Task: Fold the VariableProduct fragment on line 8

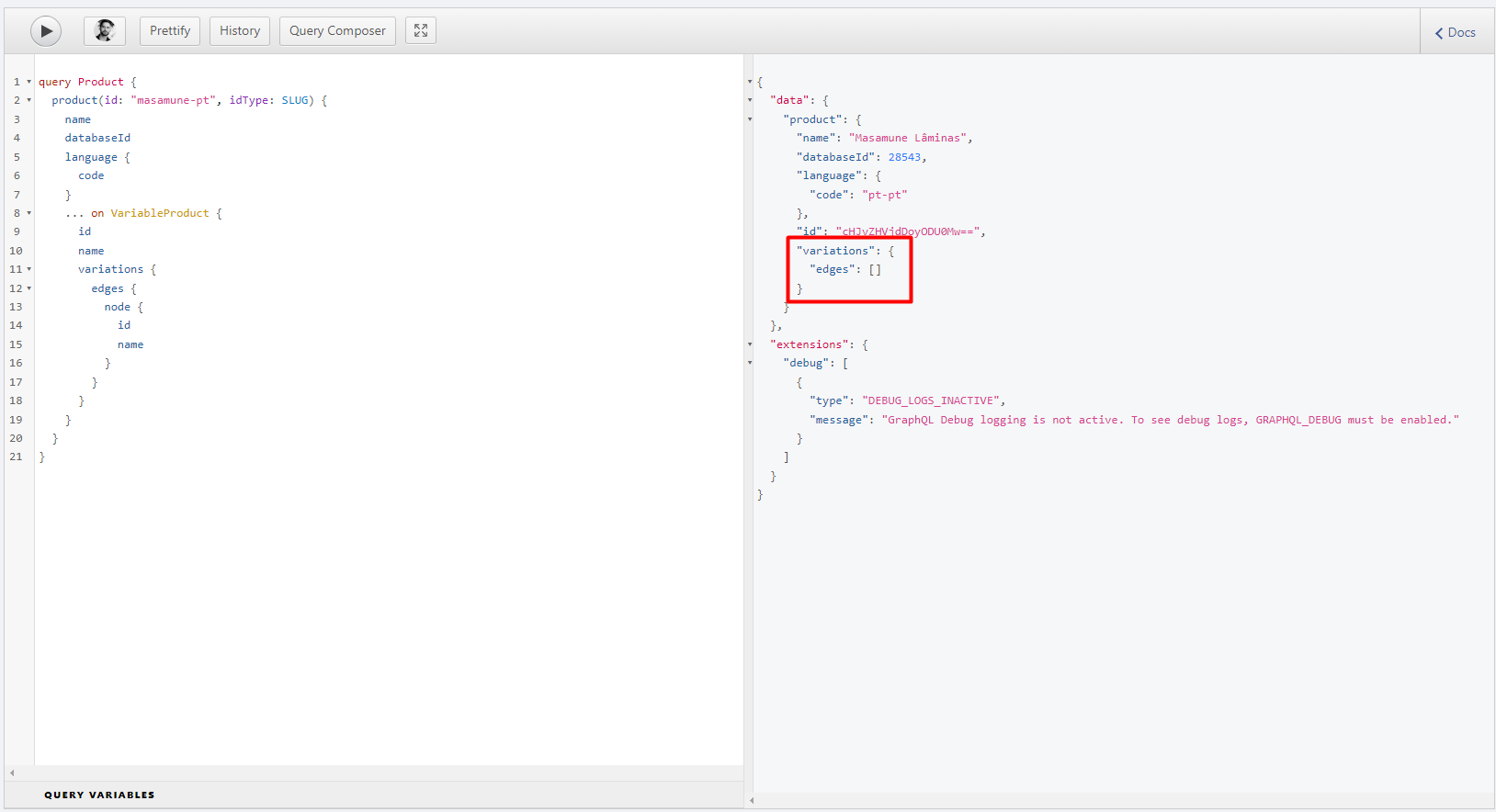Action: [x=28, y=213]
